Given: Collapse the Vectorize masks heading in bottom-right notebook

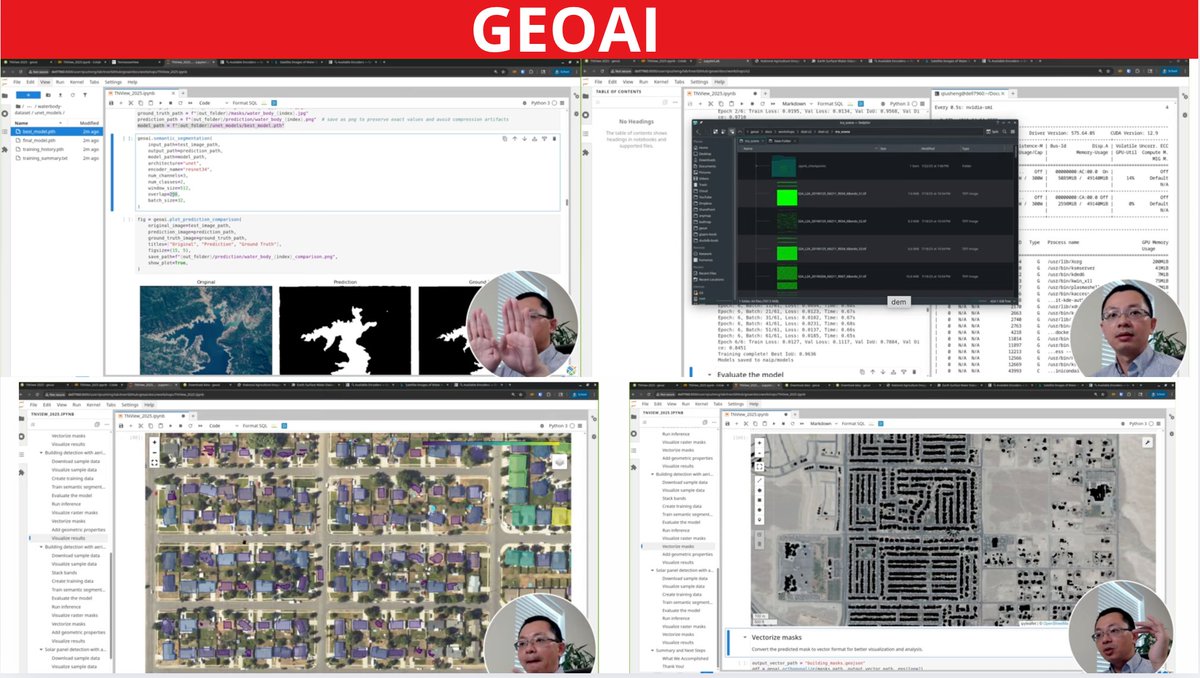Looking at the screenshot, I should [745, 637].
